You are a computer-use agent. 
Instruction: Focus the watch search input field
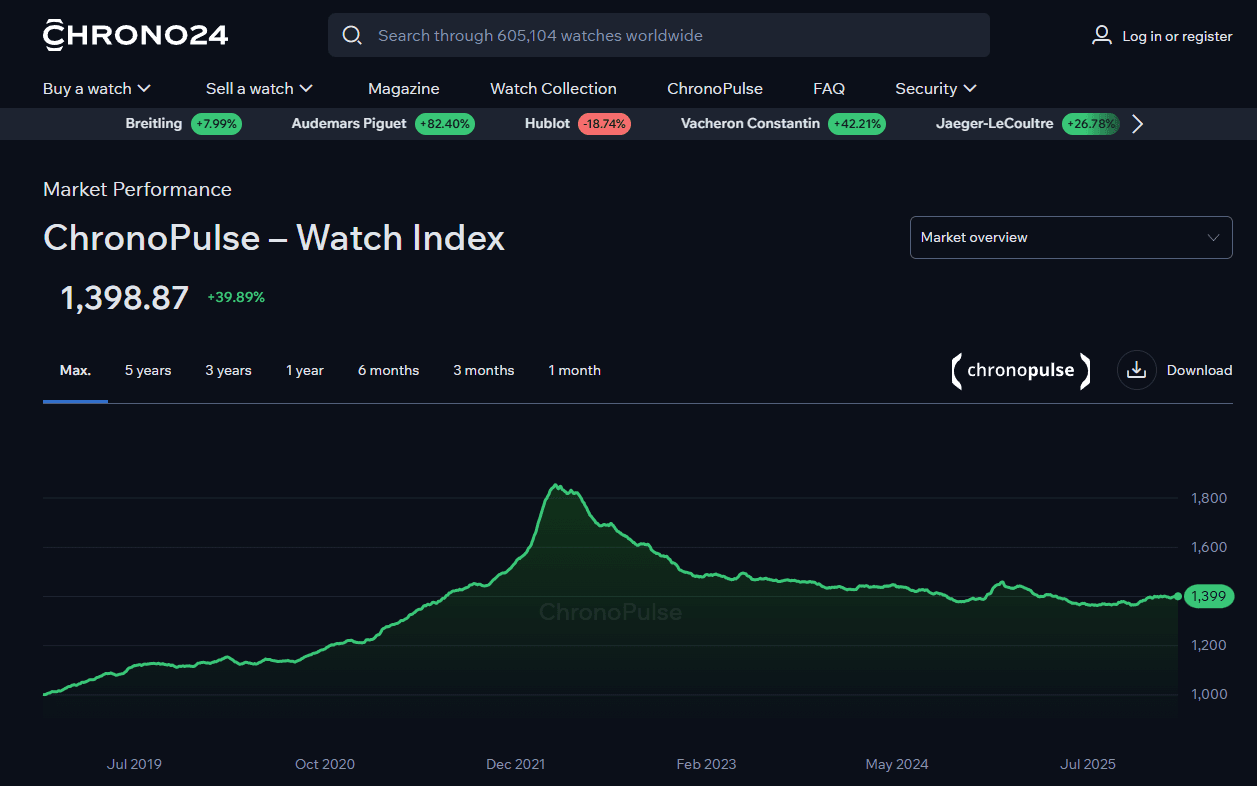point(659,35)
